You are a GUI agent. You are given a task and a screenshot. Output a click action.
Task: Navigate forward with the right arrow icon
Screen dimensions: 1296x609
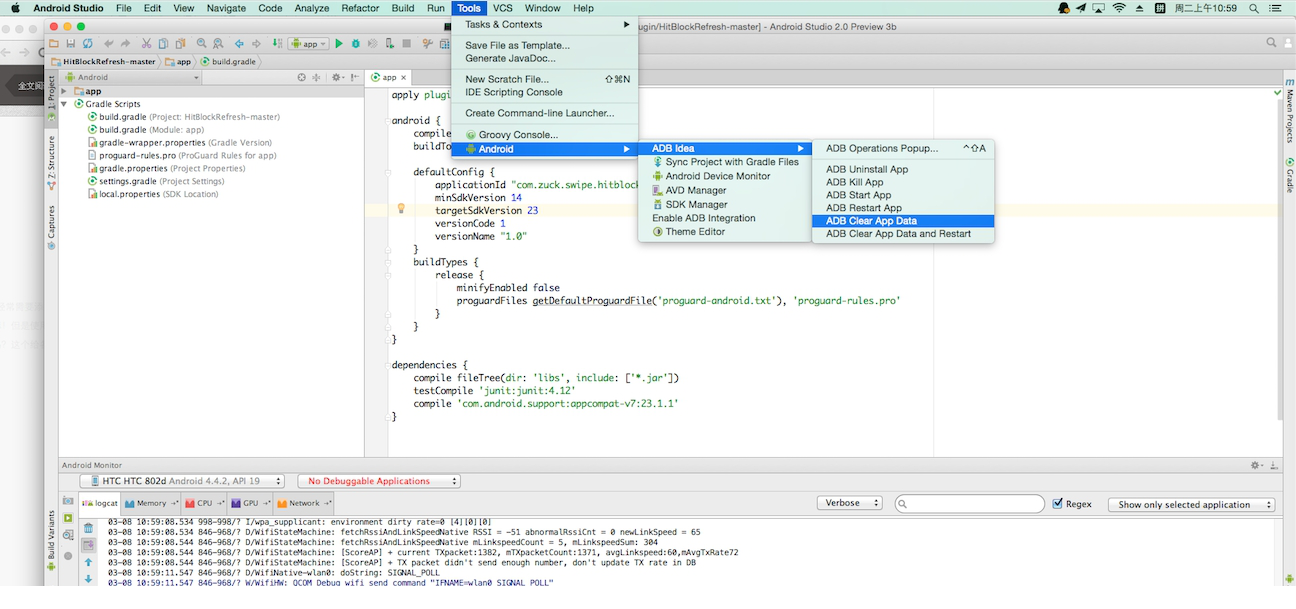click(x=256, y=44)
